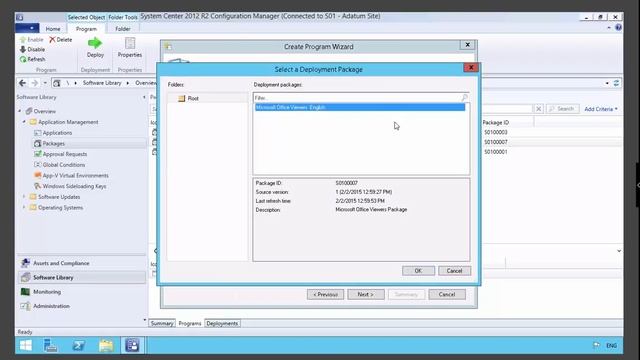Click Disable in the ribbon
This screenshot has height=360, width=640.
(x=32, y=49)
